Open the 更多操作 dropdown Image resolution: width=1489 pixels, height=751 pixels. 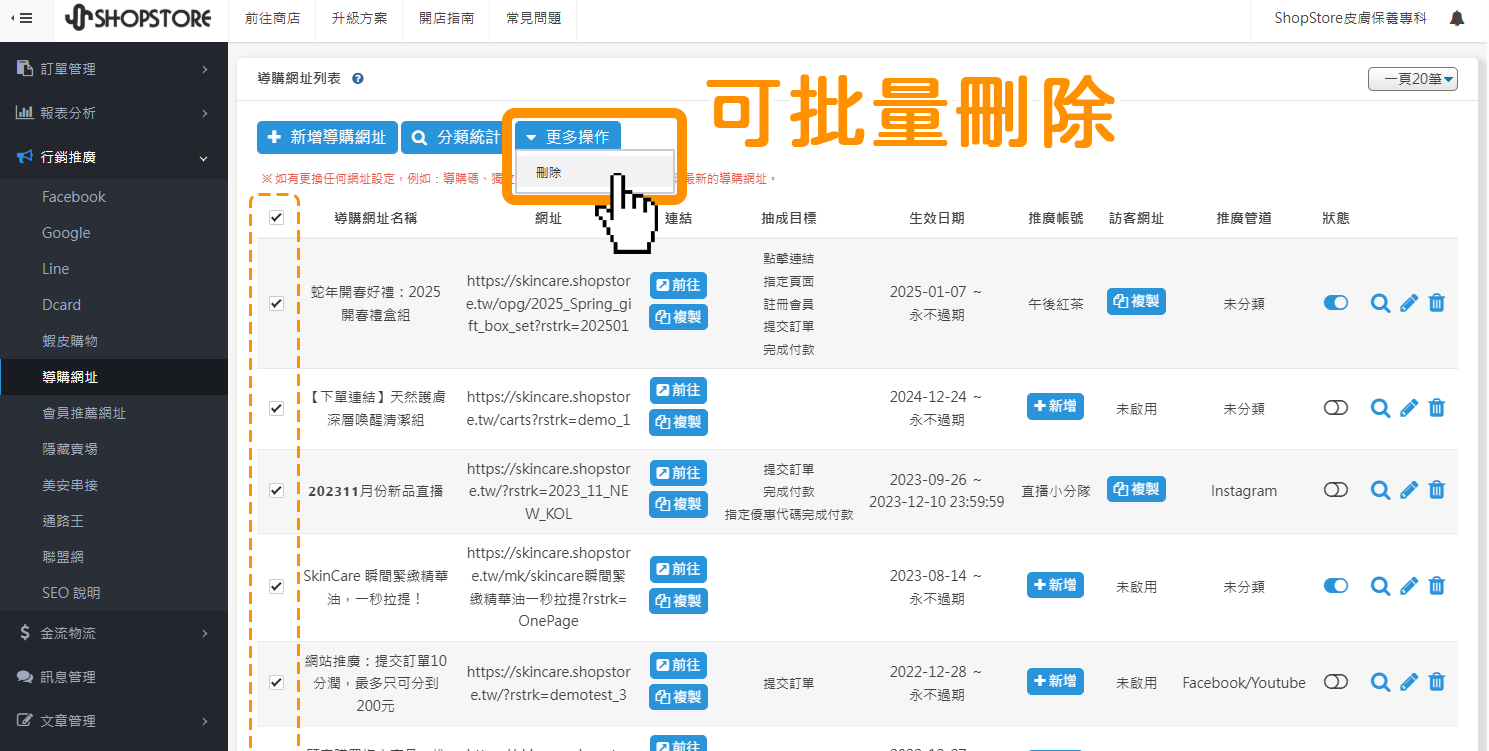pos(568,136)
